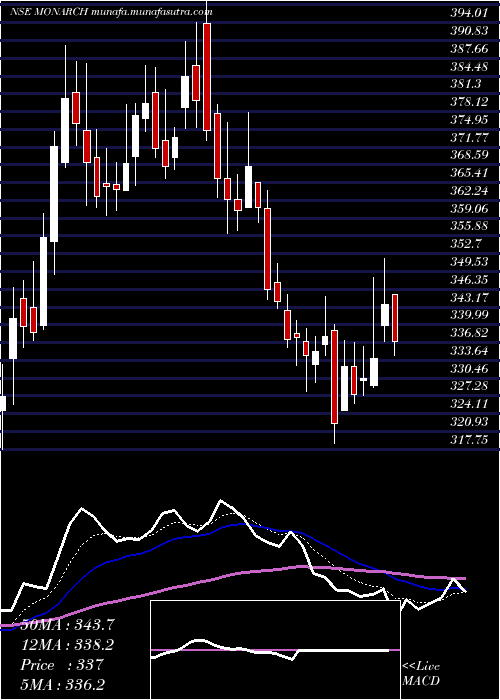Click the 5MA : 336.2 legend text
The height and width of the screenshot is (700, 500).
coord(63,684)
